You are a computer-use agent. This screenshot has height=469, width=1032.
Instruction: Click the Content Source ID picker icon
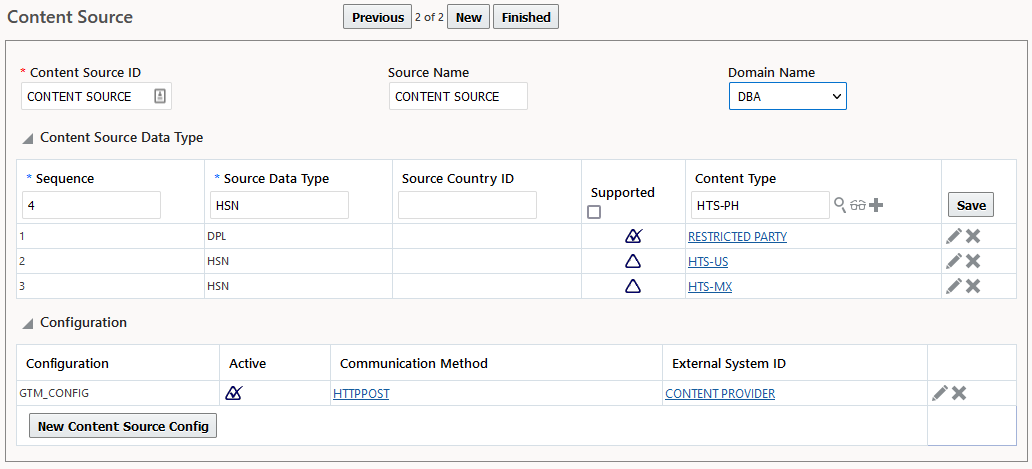tap(160, 96)
